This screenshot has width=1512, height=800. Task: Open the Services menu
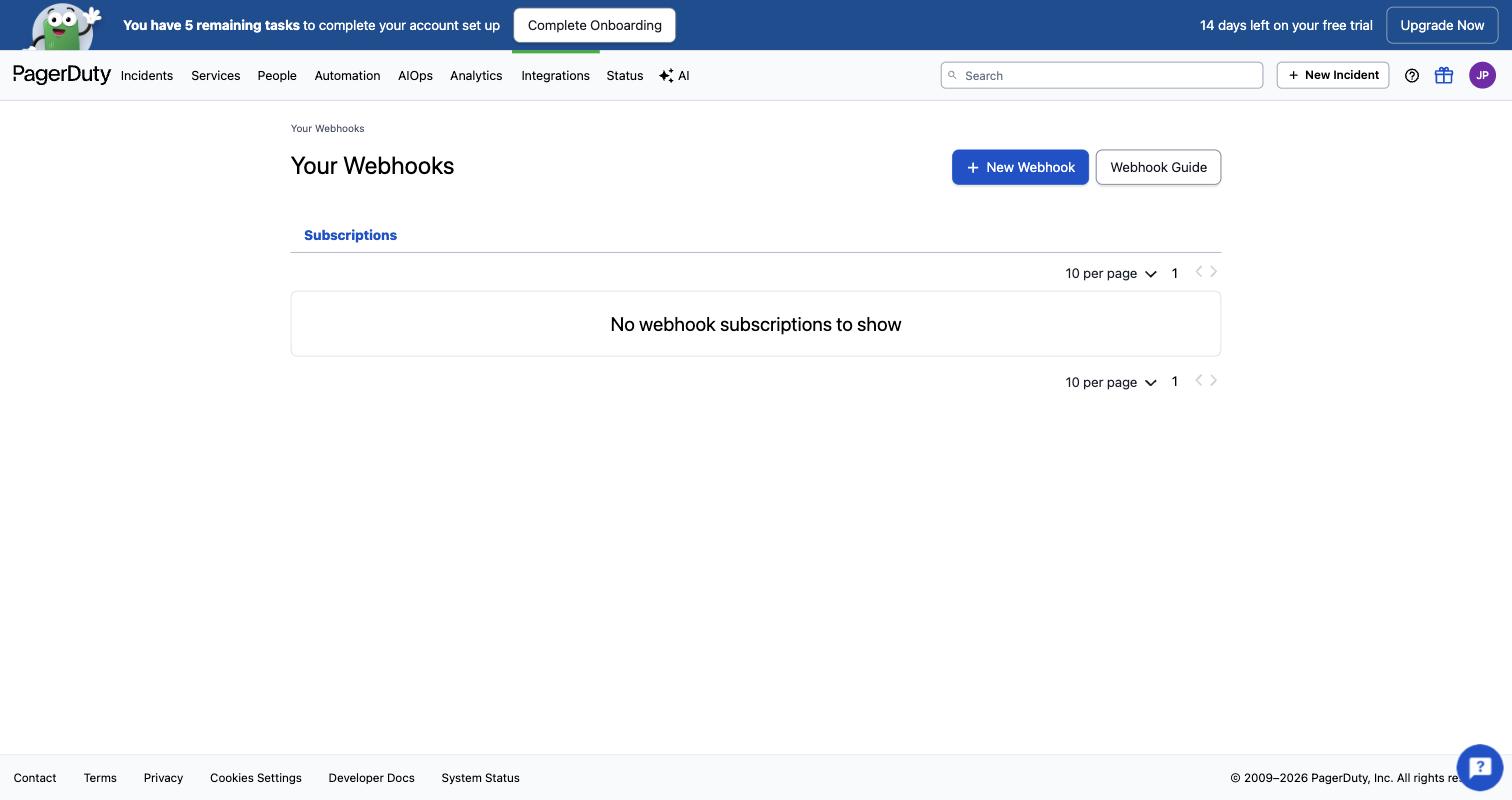[216, 75]
